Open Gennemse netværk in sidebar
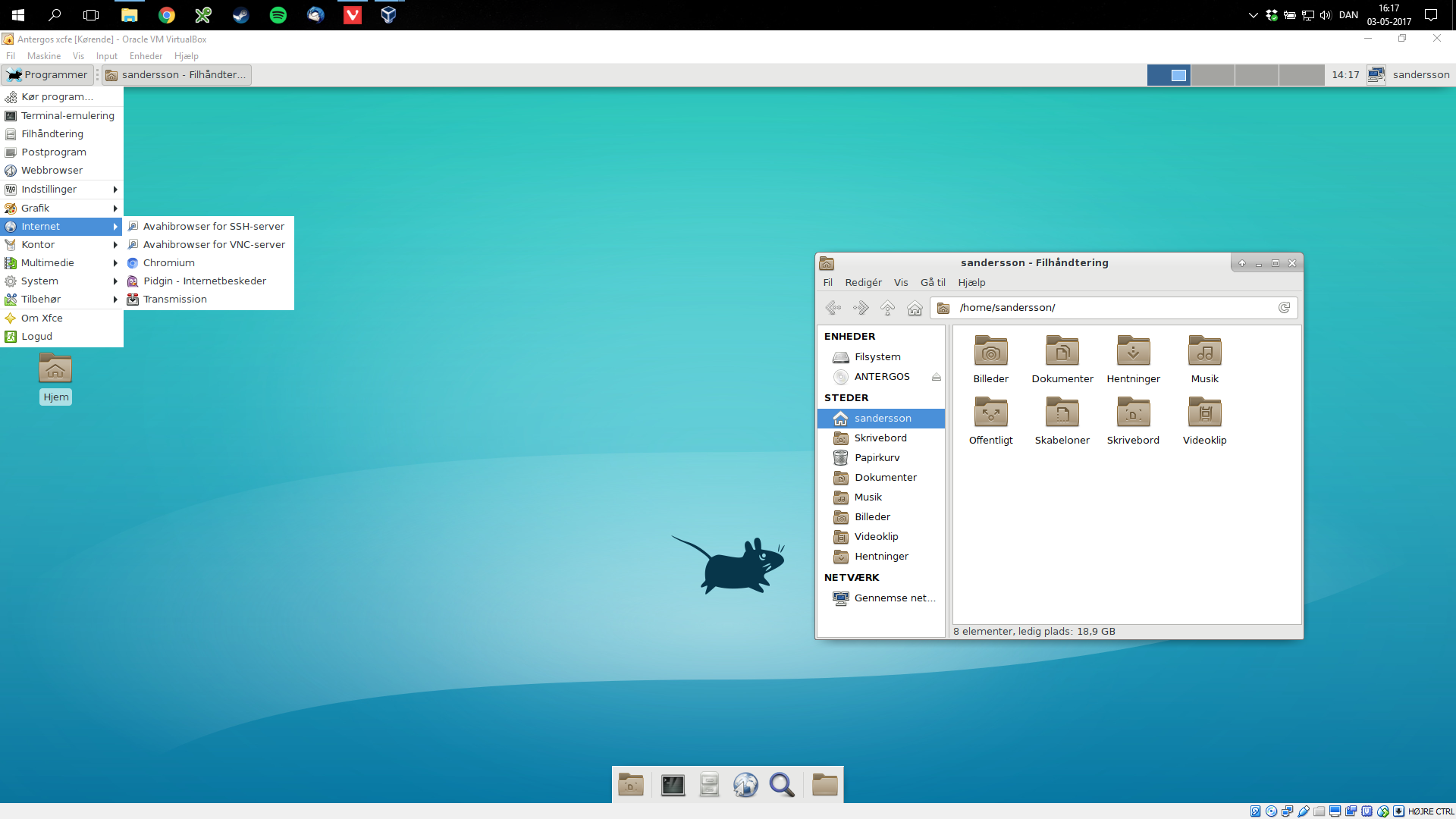This screenshot has height=819, width=1456. [881, 598]
